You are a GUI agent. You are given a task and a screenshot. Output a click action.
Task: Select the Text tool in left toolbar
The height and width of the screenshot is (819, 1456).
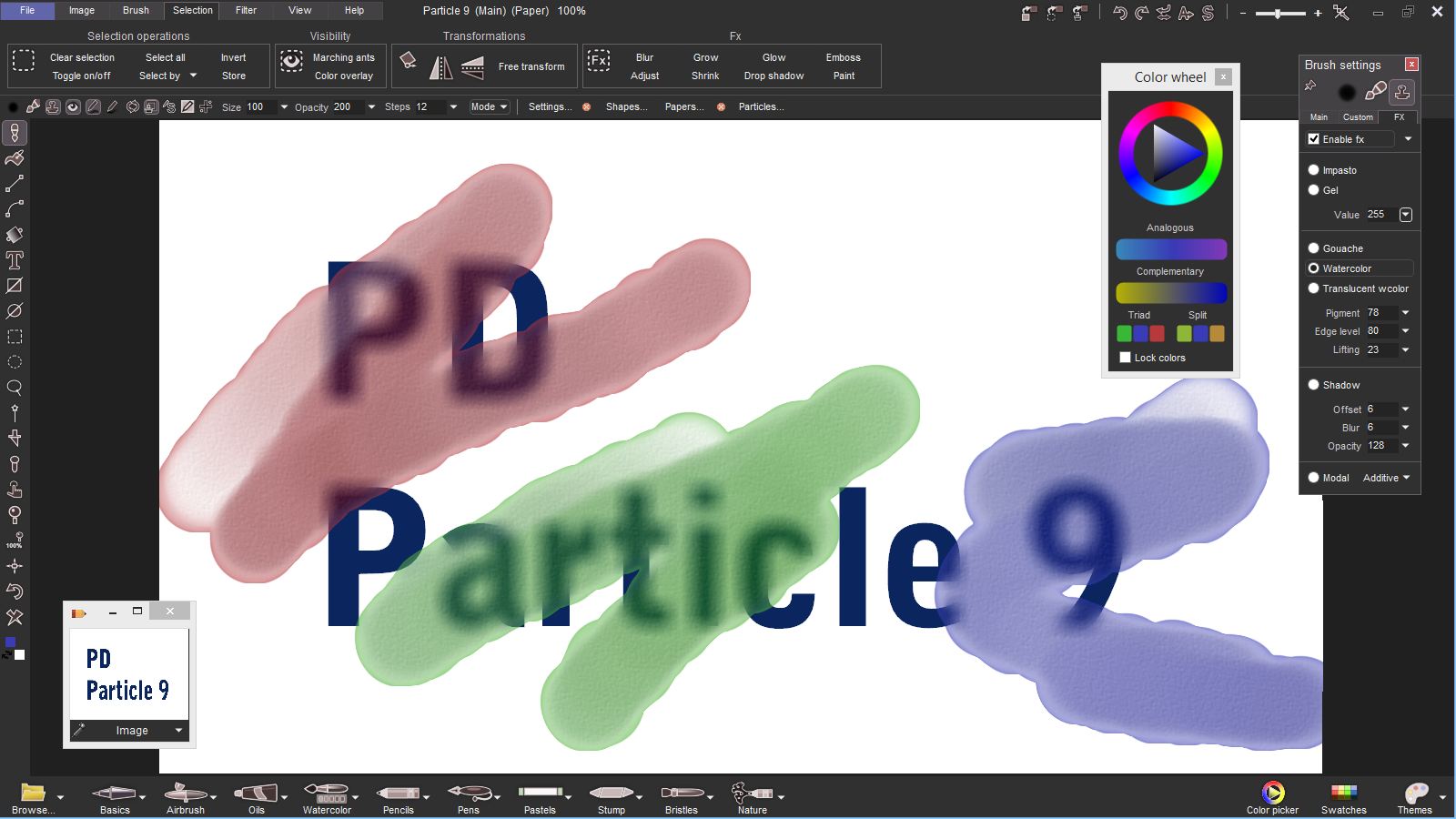pos(15,260)
